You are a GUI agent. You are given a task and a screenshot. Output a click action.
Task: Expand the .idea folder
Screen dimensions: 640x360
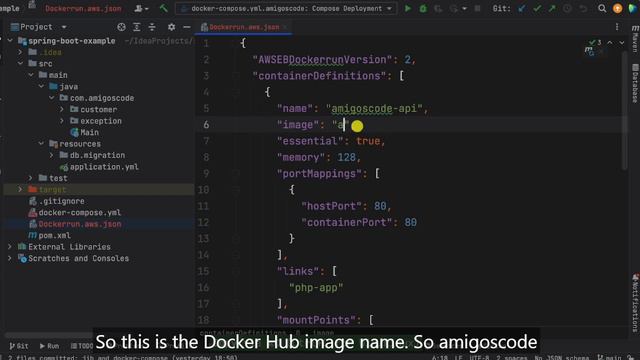coord(20,52)
